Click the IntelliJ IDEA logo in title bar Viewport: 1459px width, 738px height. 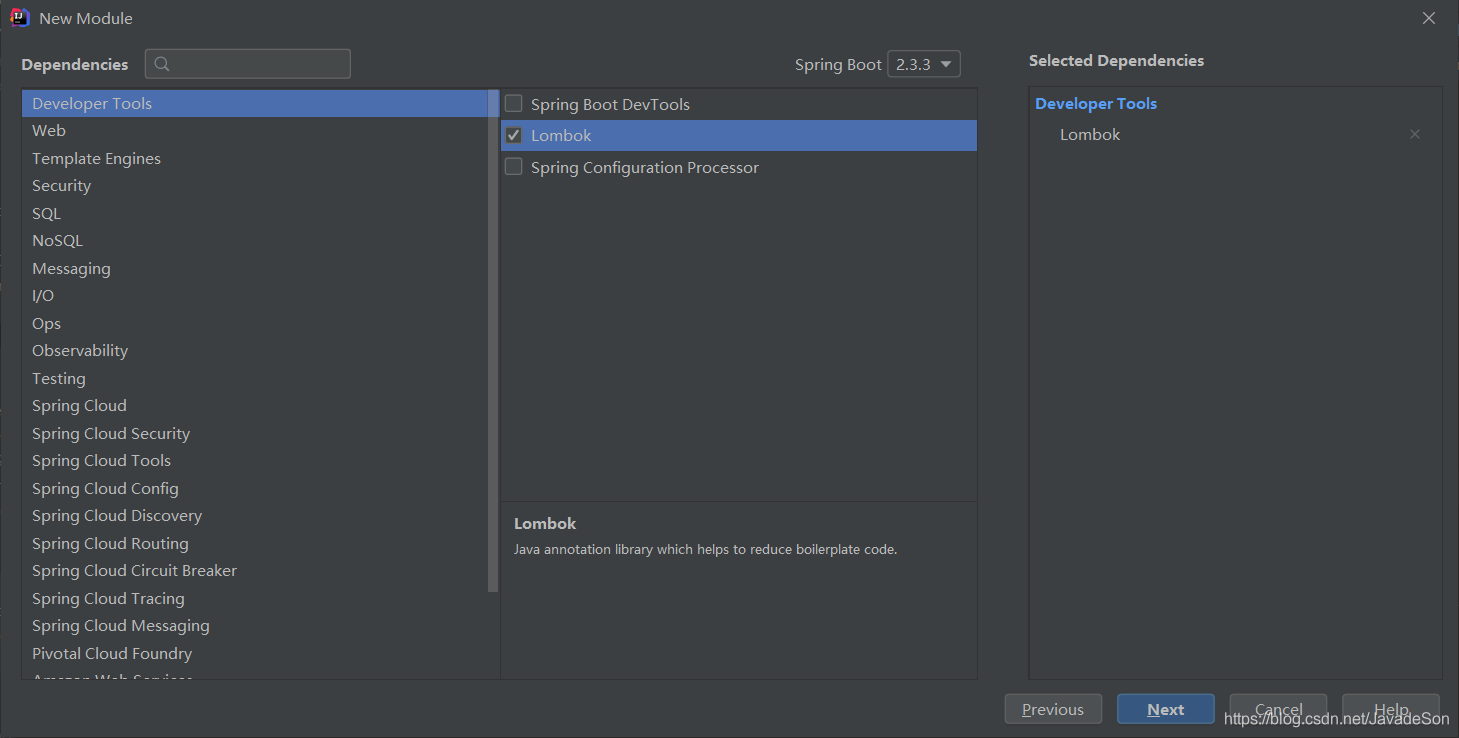19,18
